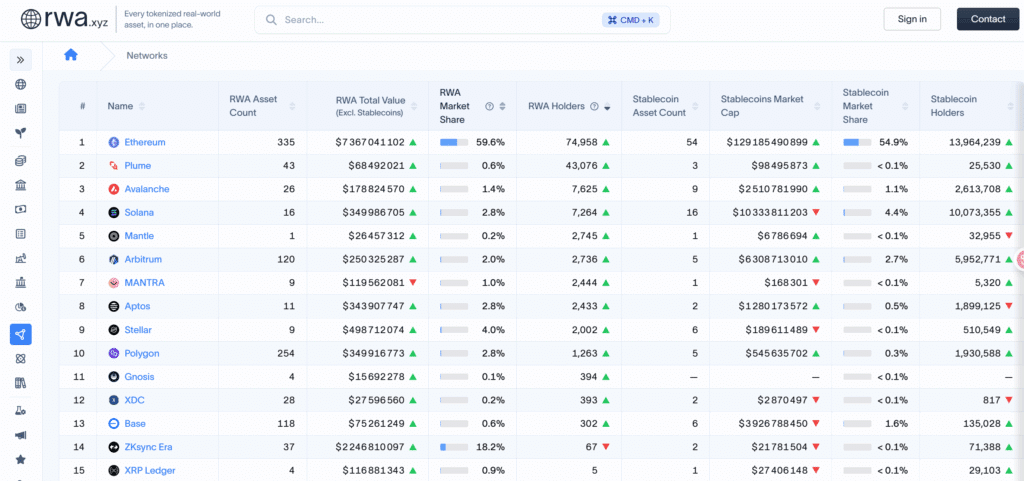Open the XRP Ledger network link
This screenshot has height=481, width=1024.
150,471
